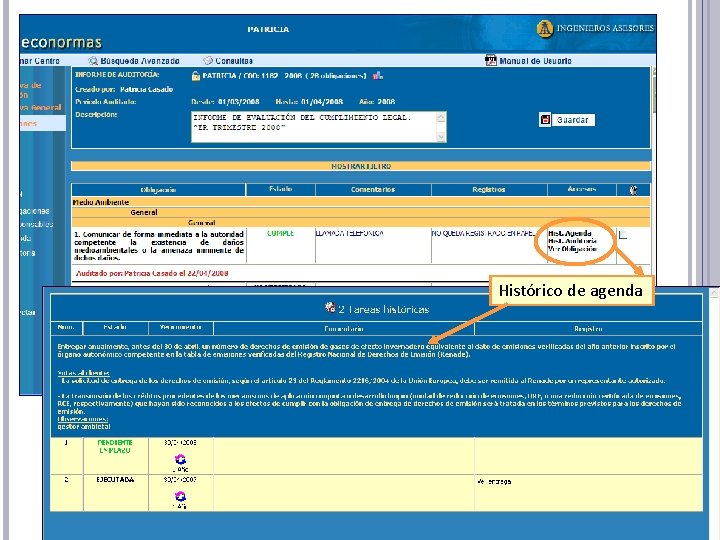
Task: Click the Ingenieros Asesores logo
Action: click(595, 28)
